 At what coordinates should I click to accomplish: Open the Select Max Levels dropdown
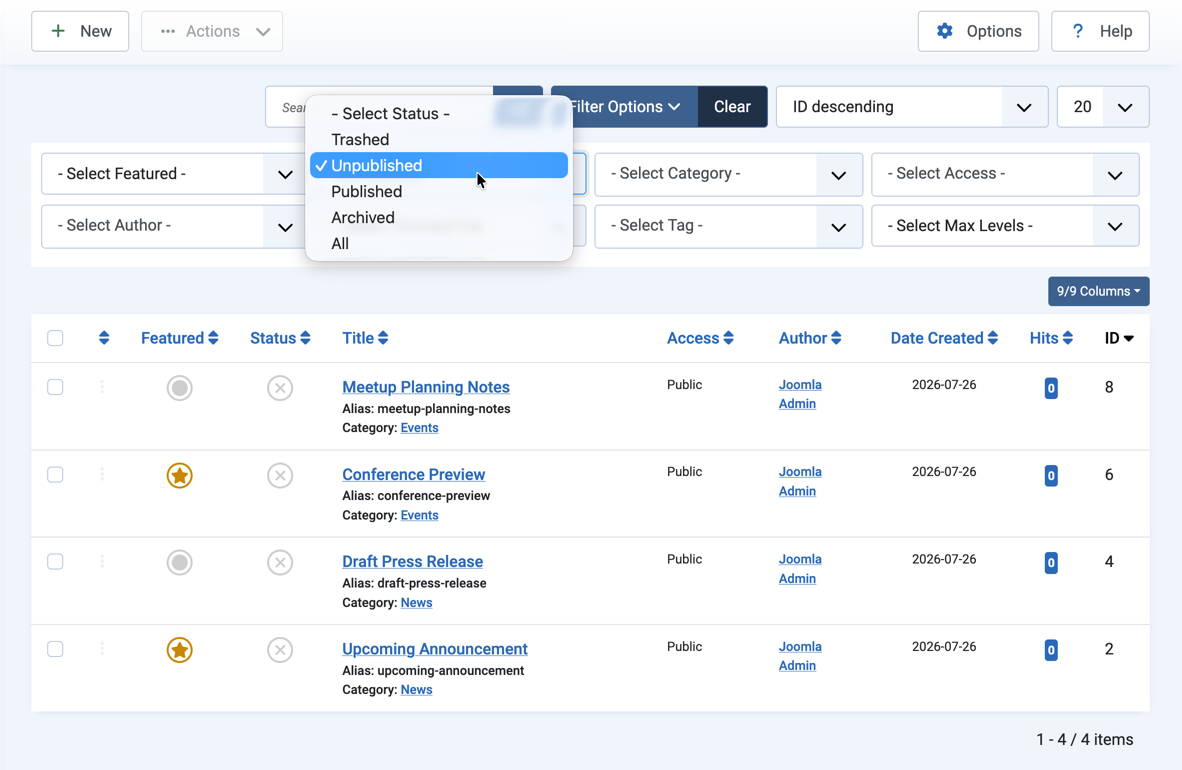1005,226
